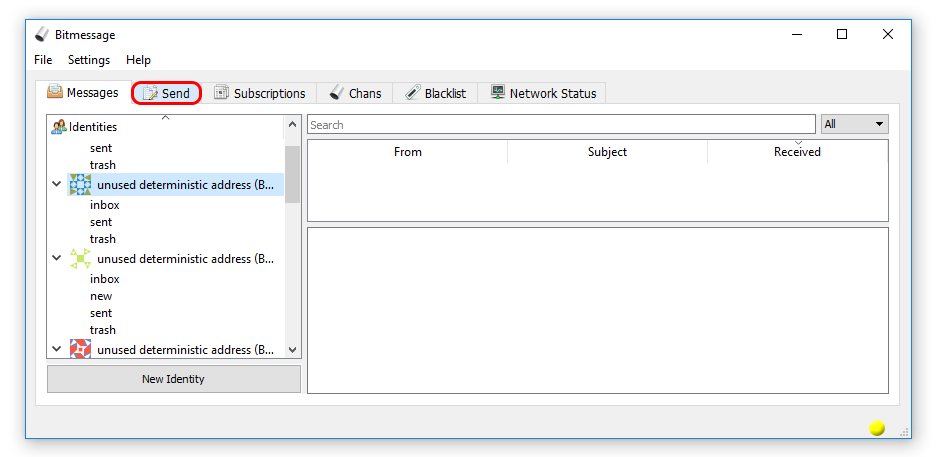Open the File menu
940x457 pixels.
pyautogui.click(x=43, y=60)
